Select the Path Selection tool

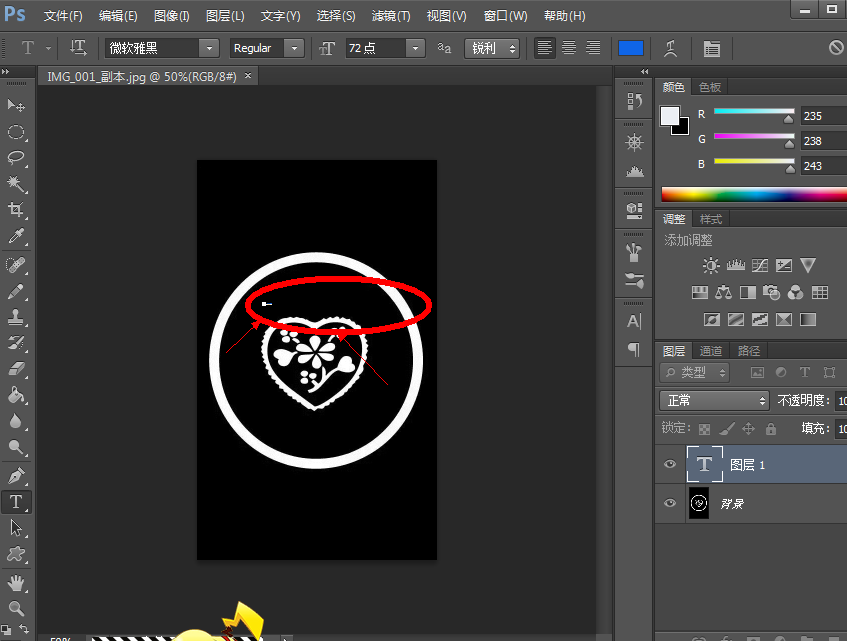point(16,528)
